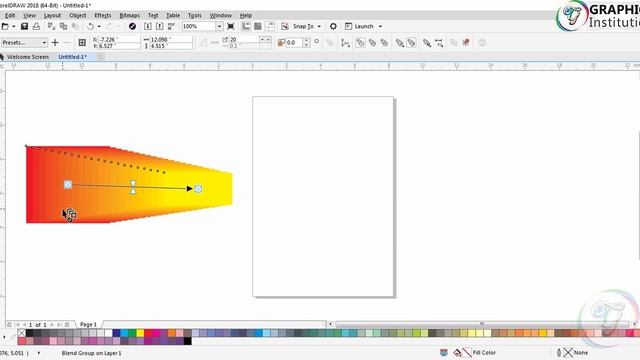Go to previous page arrow
640x360 pixels.
click(x=24, y=324)
